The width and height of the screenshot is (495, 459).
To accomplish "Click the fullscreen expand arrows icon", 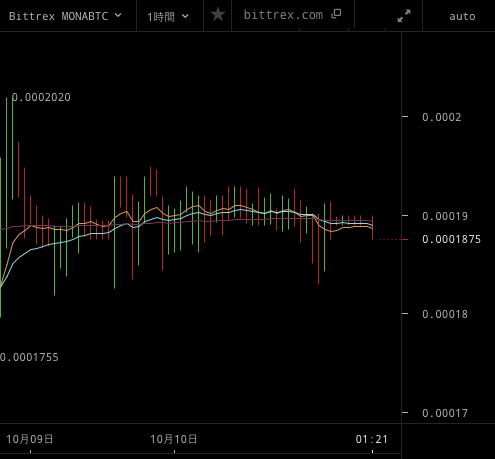I will (404, 16).
